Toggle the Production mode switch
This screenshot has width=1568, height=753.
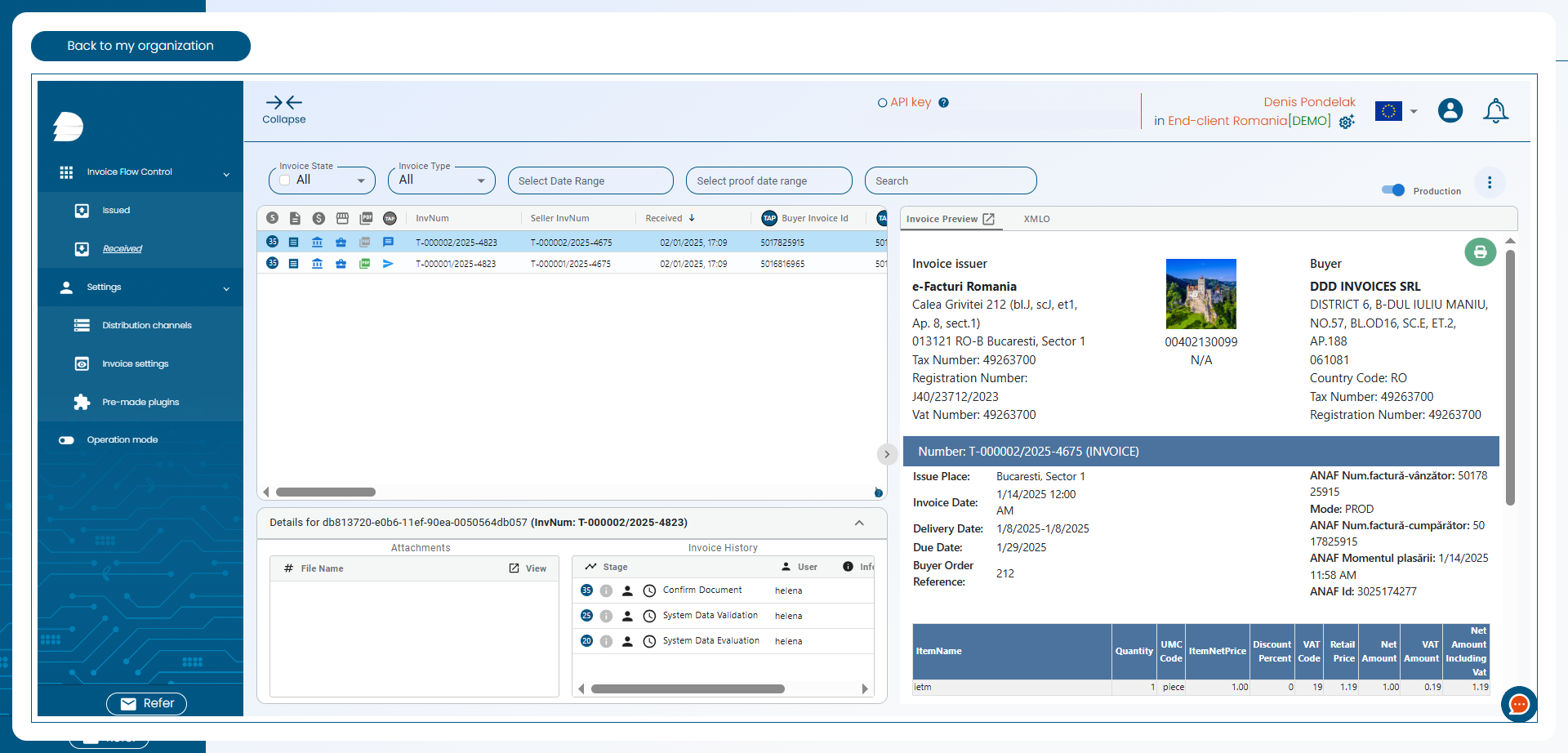(1393, 190)
